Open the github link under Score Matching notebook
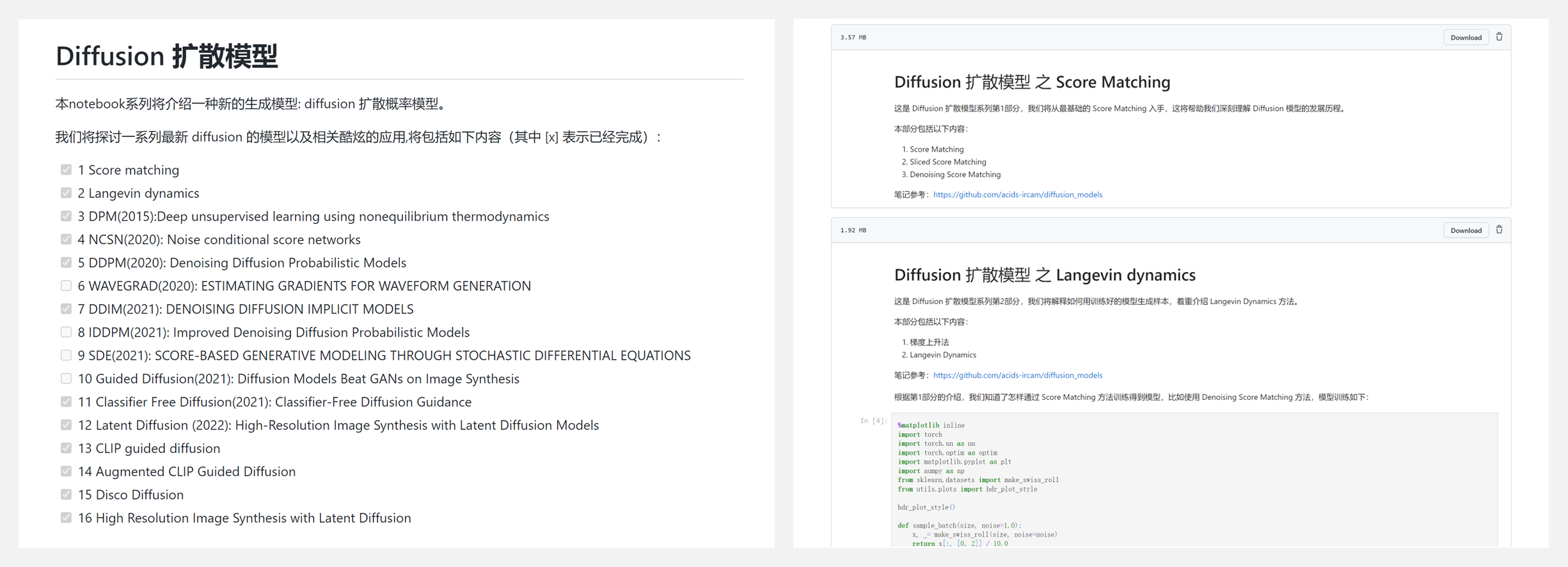The height and width of the screenshot is (567, 1568). (x=1017, y=195)
